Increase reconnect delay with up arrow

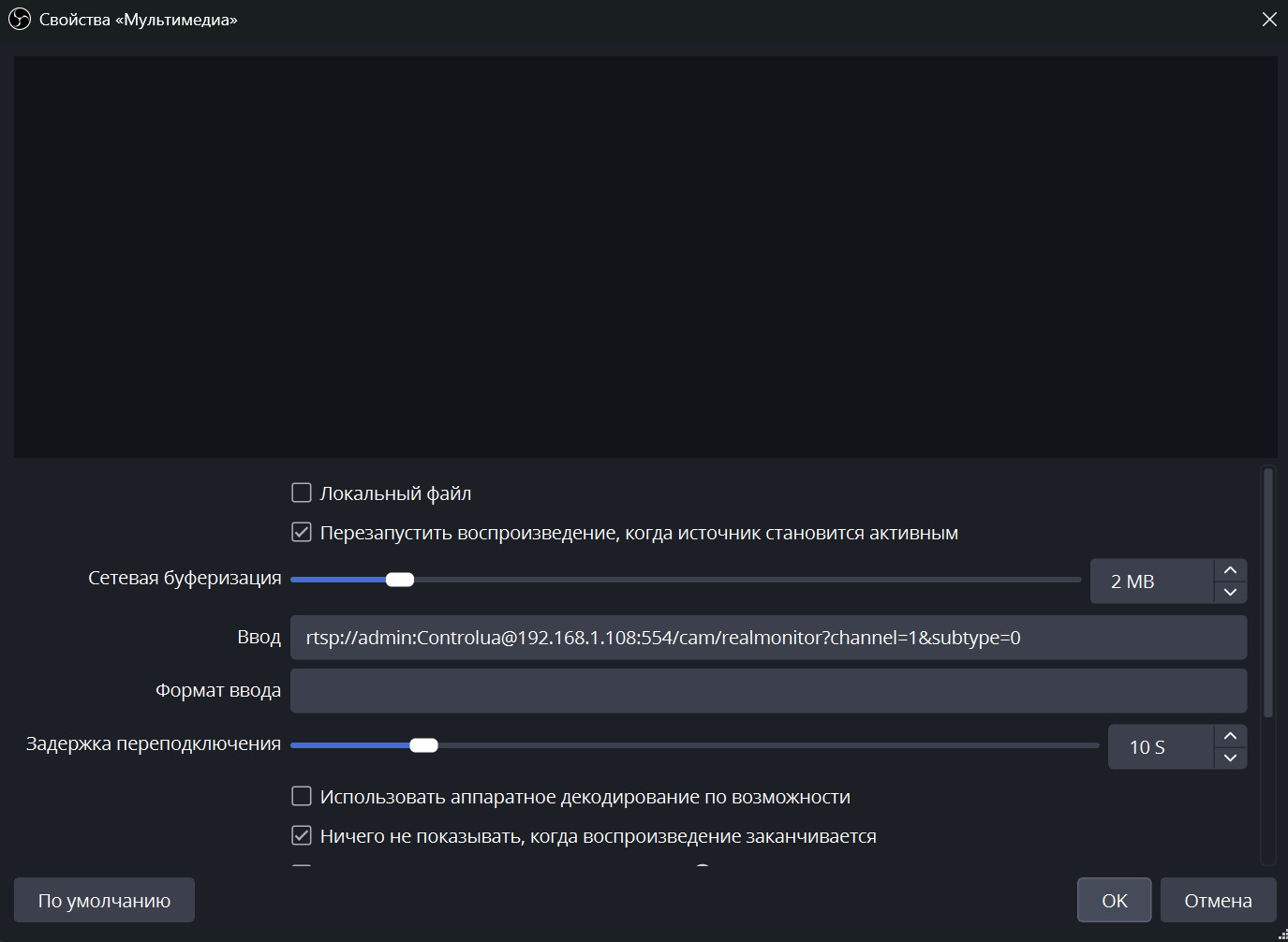pyautogui.click(x=1231, y=736)
